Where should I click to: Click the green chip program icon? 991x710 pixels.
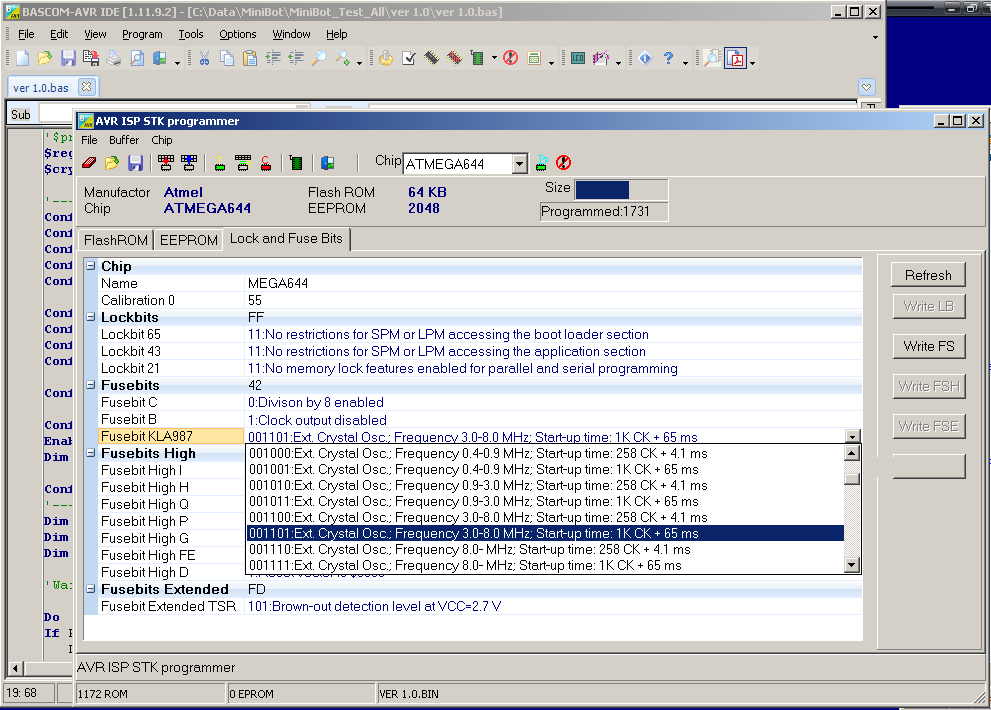click(x=296, y=162)
